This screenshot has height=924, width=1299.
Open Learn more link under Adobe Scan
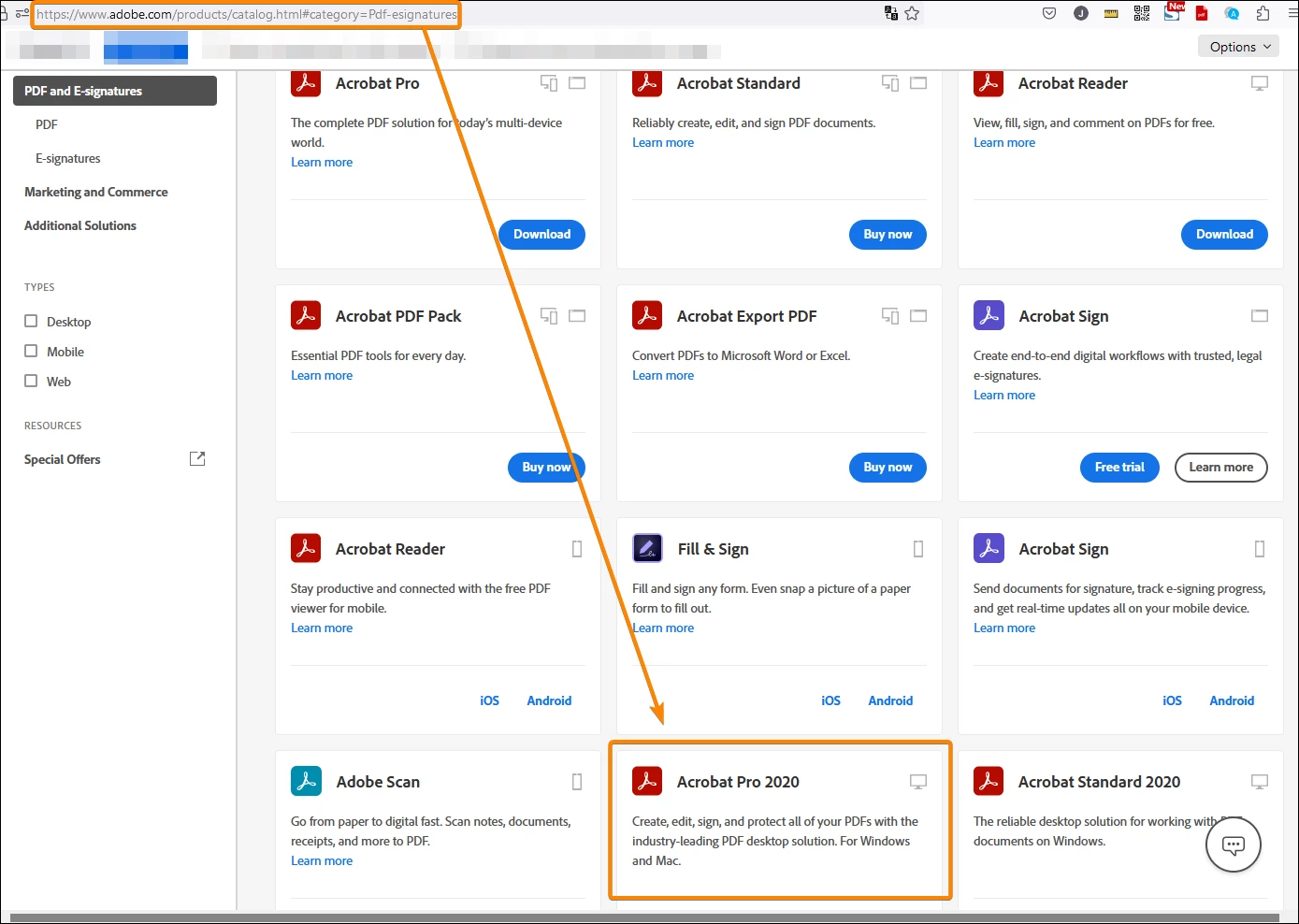click(322, 860)
